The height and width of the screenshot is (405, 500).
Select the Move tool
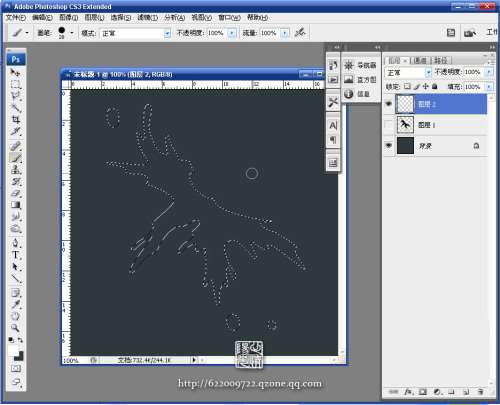15,72
